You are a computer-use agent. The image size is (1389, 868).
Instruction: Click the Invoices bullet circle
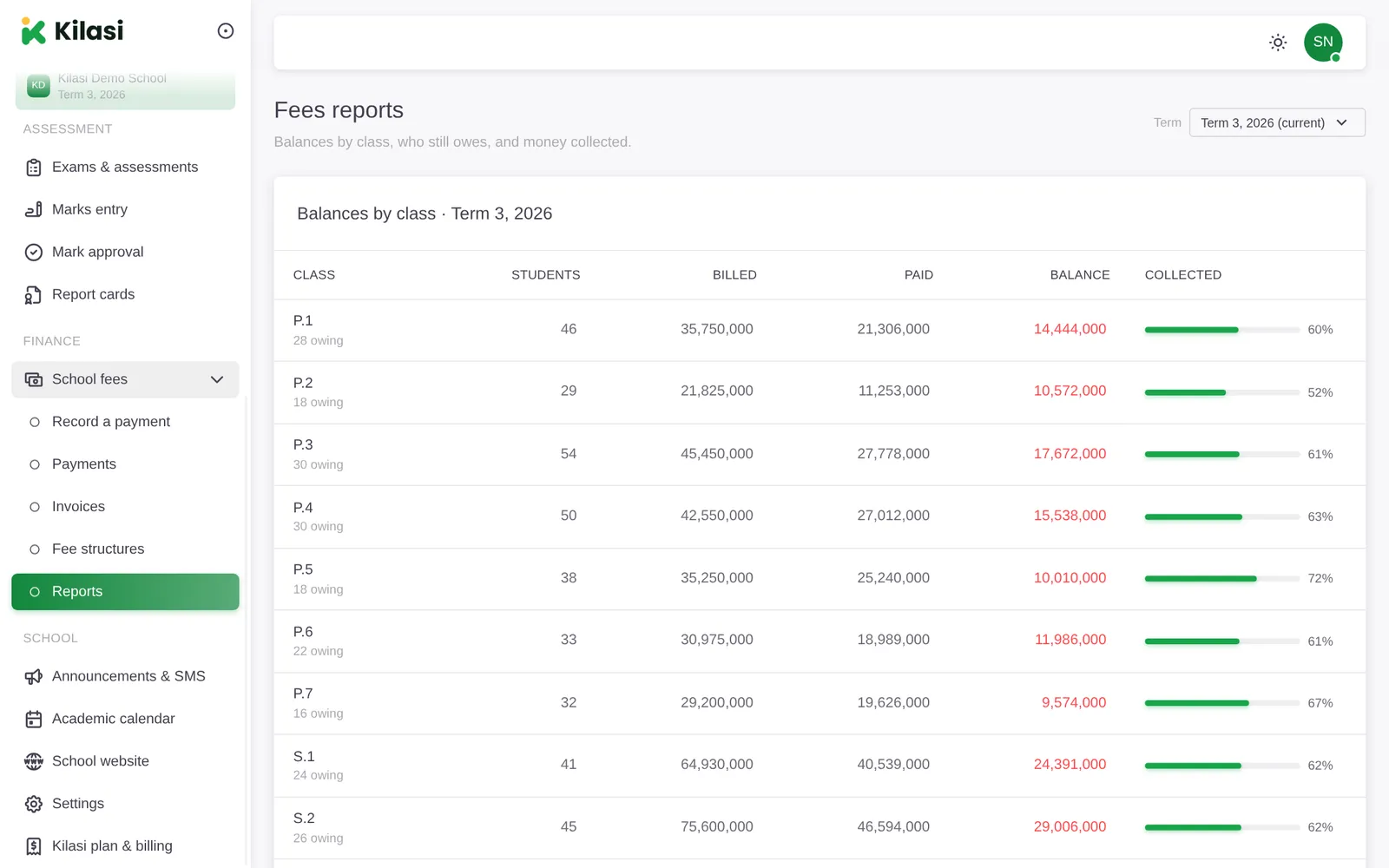point(35,507)
